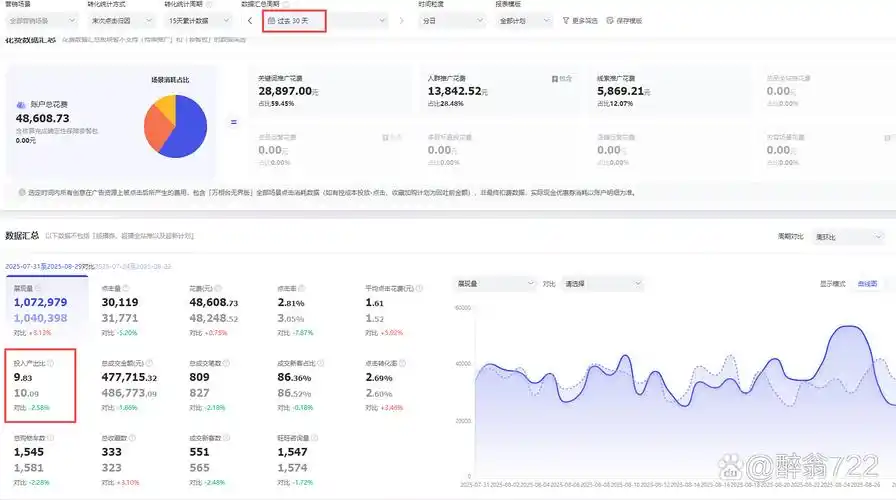Open the 营销场景 dropdown

coord(42,20)
